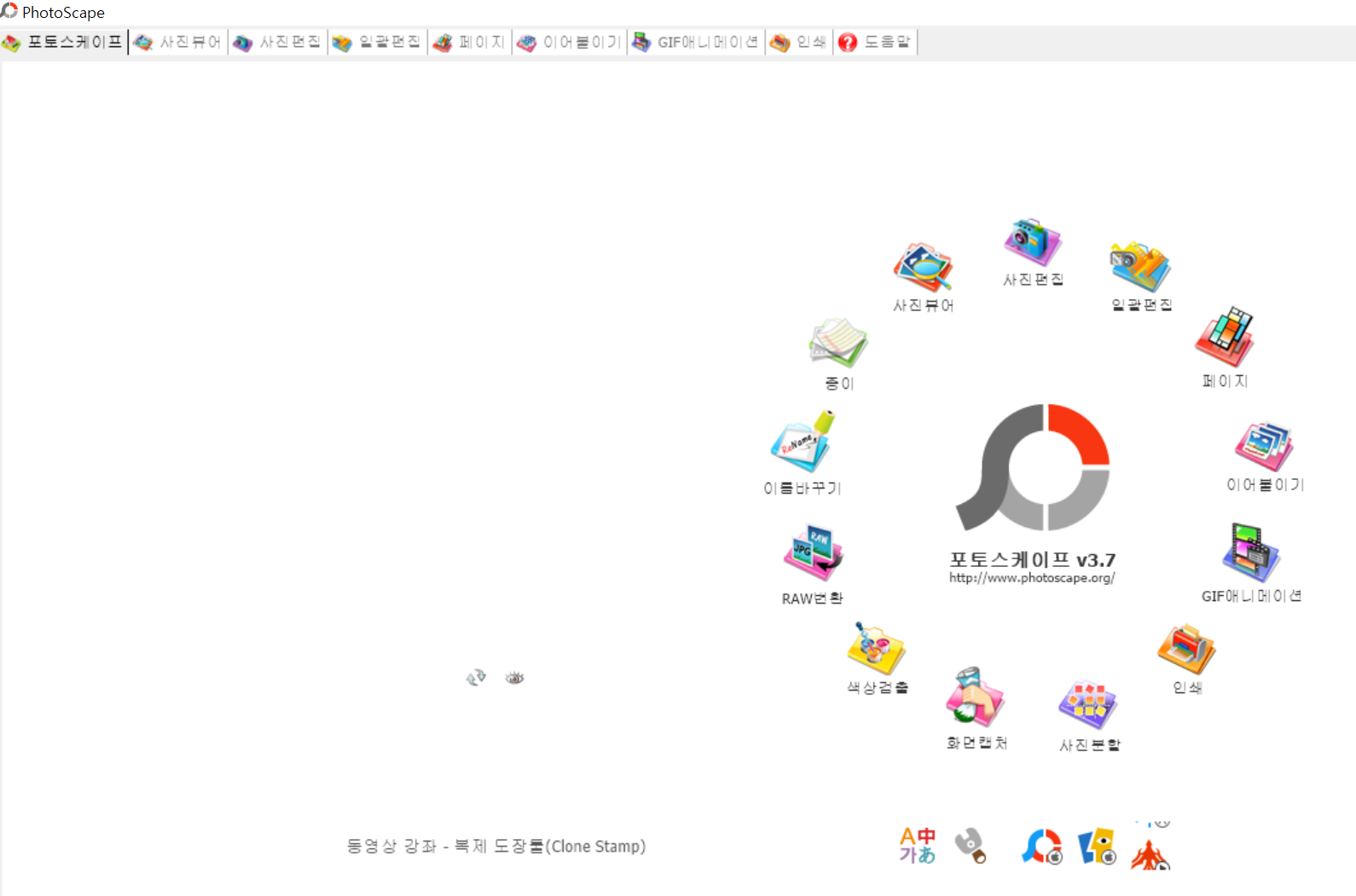Switch to the 일괄편집 tab
The image size is (1356, 896).
click(377, 42)
